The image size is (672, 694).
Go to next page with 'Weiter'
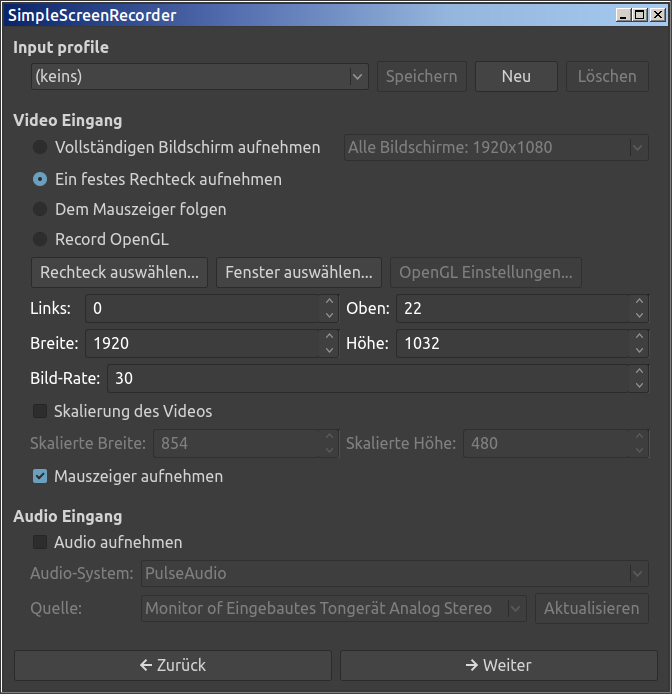click(498, 665)
